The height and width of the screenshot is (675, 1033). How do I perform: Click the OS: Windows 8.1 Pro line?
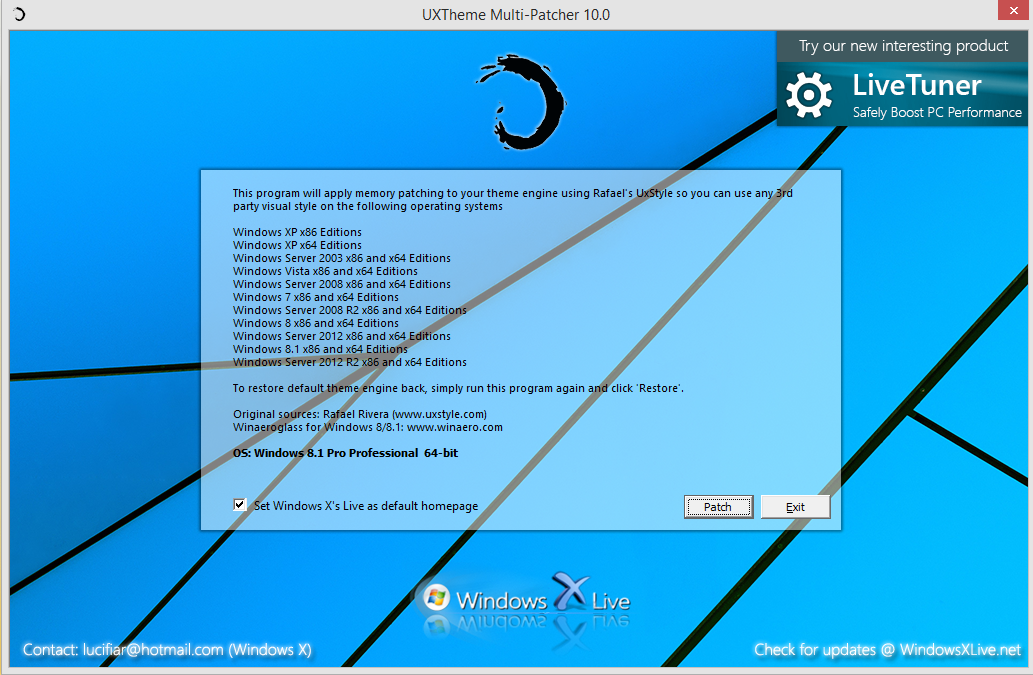345,453
